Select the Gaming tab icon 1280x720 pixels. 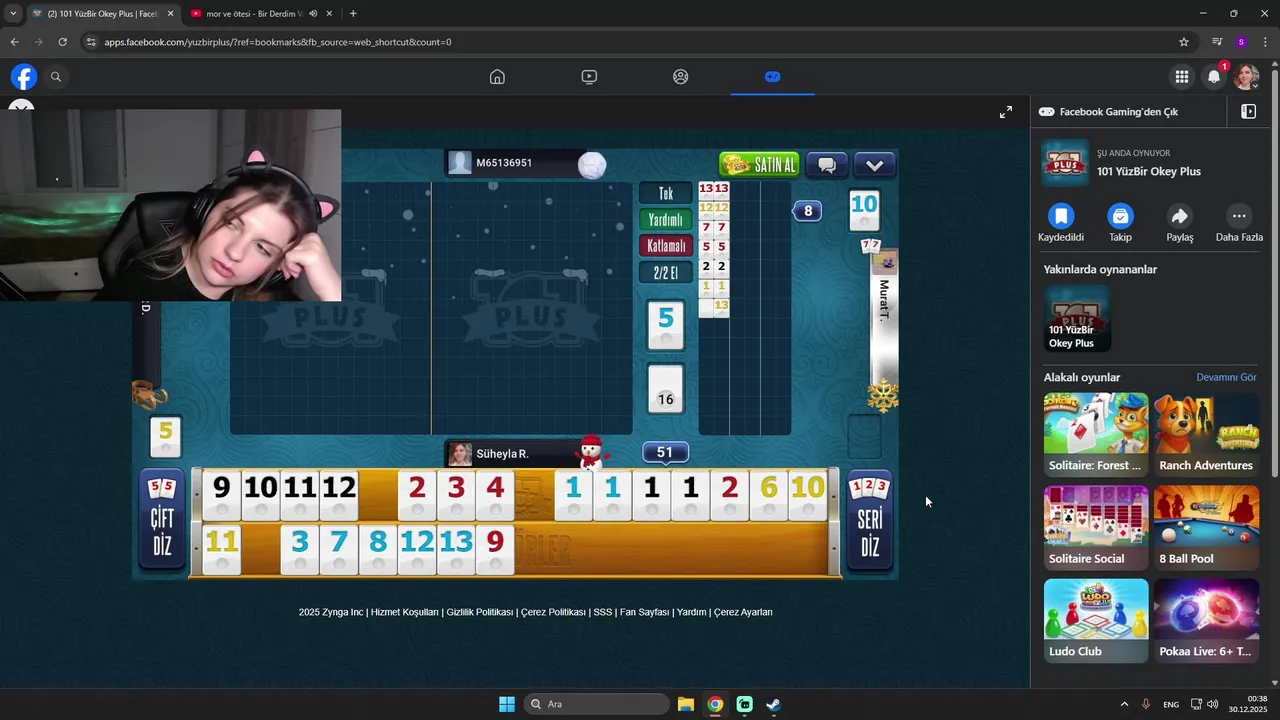(772, 77)
